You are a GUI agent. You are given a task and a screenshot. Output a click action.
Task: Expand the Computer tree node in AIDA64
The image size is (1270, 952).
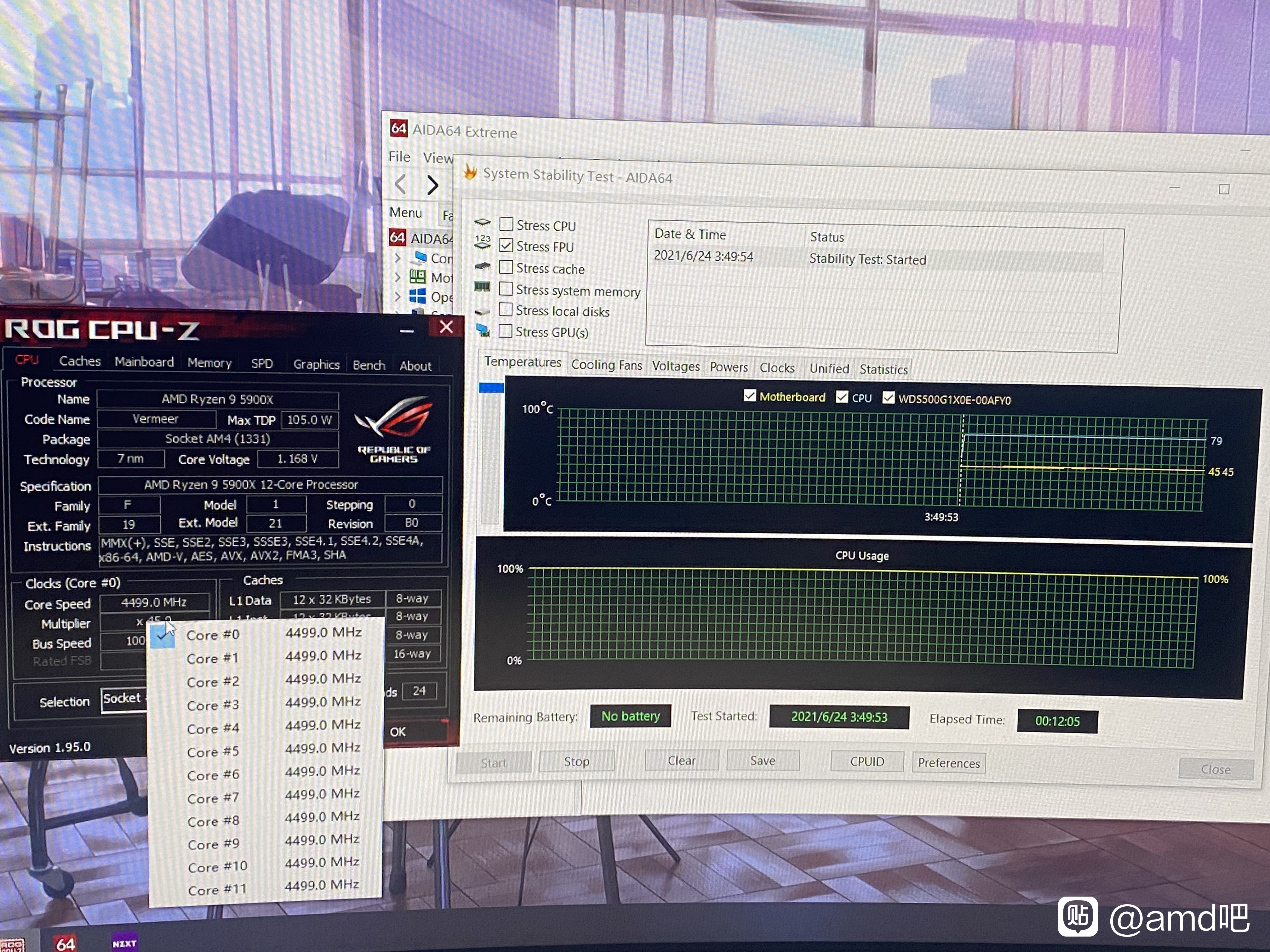(397, 258)
